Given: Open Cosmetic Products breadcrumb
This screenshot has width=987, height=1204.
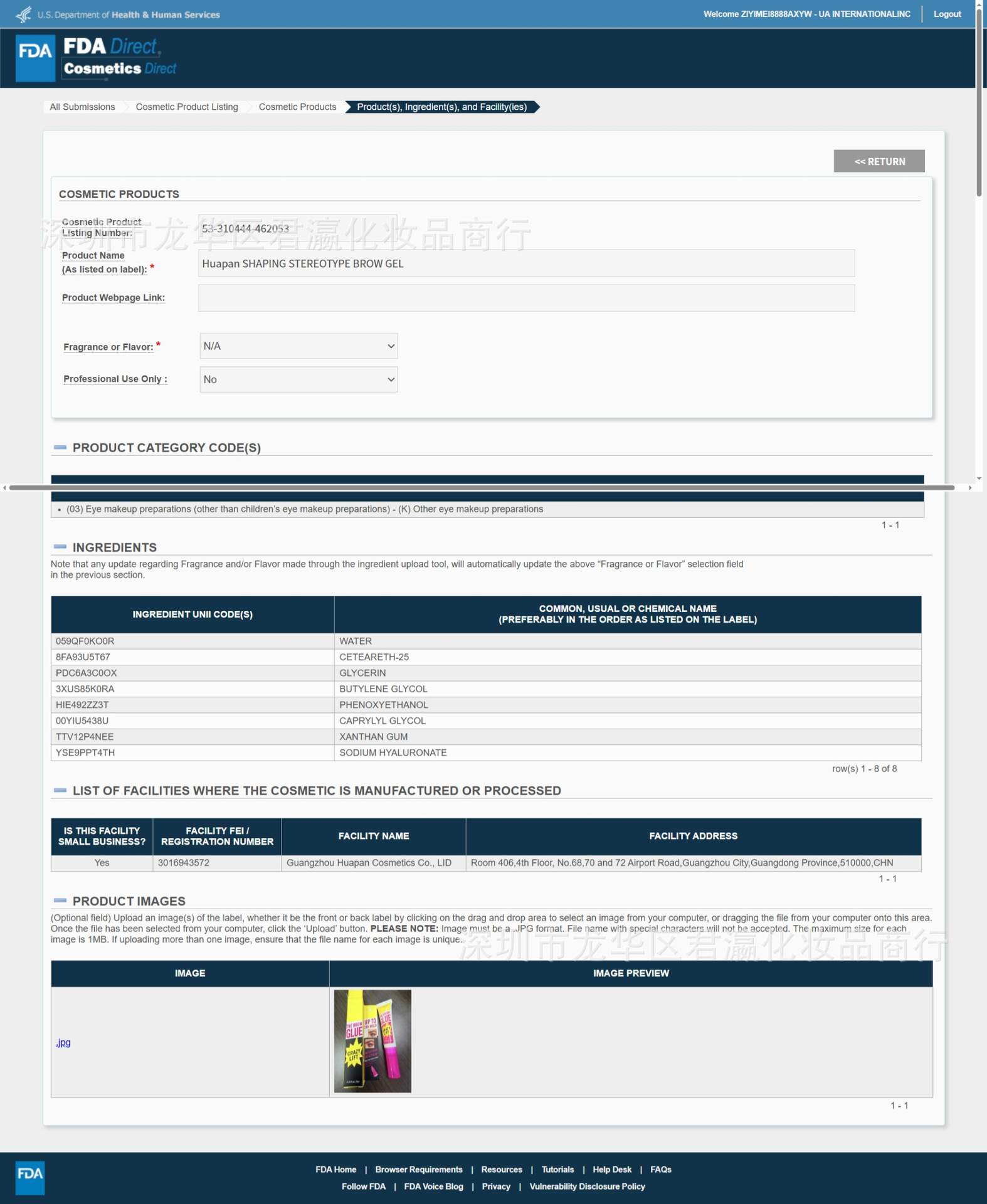Looking at the screenshot, I should click(297, 107).
